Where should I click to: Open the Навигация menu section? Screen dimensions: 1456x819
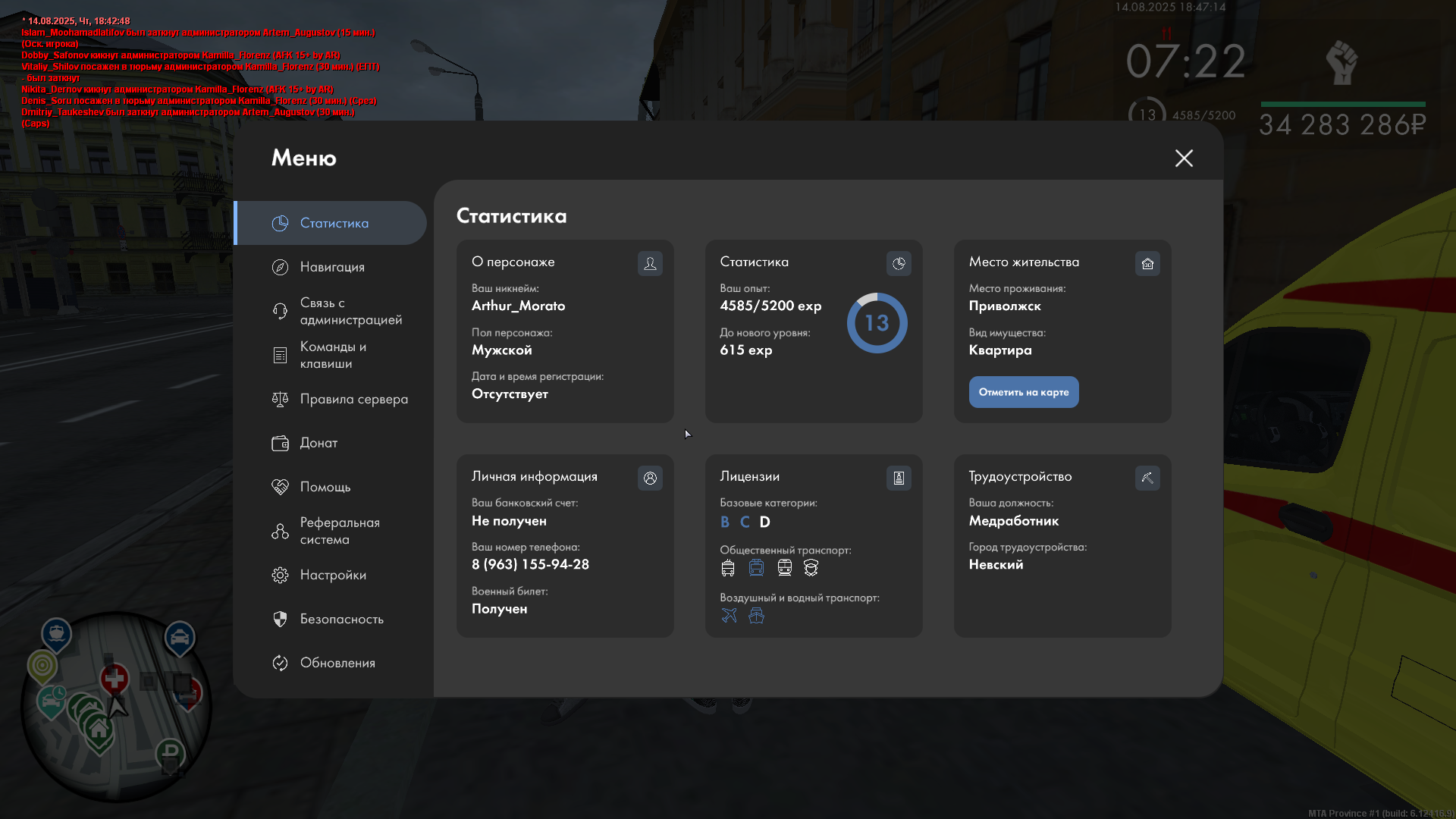(332, 267)
